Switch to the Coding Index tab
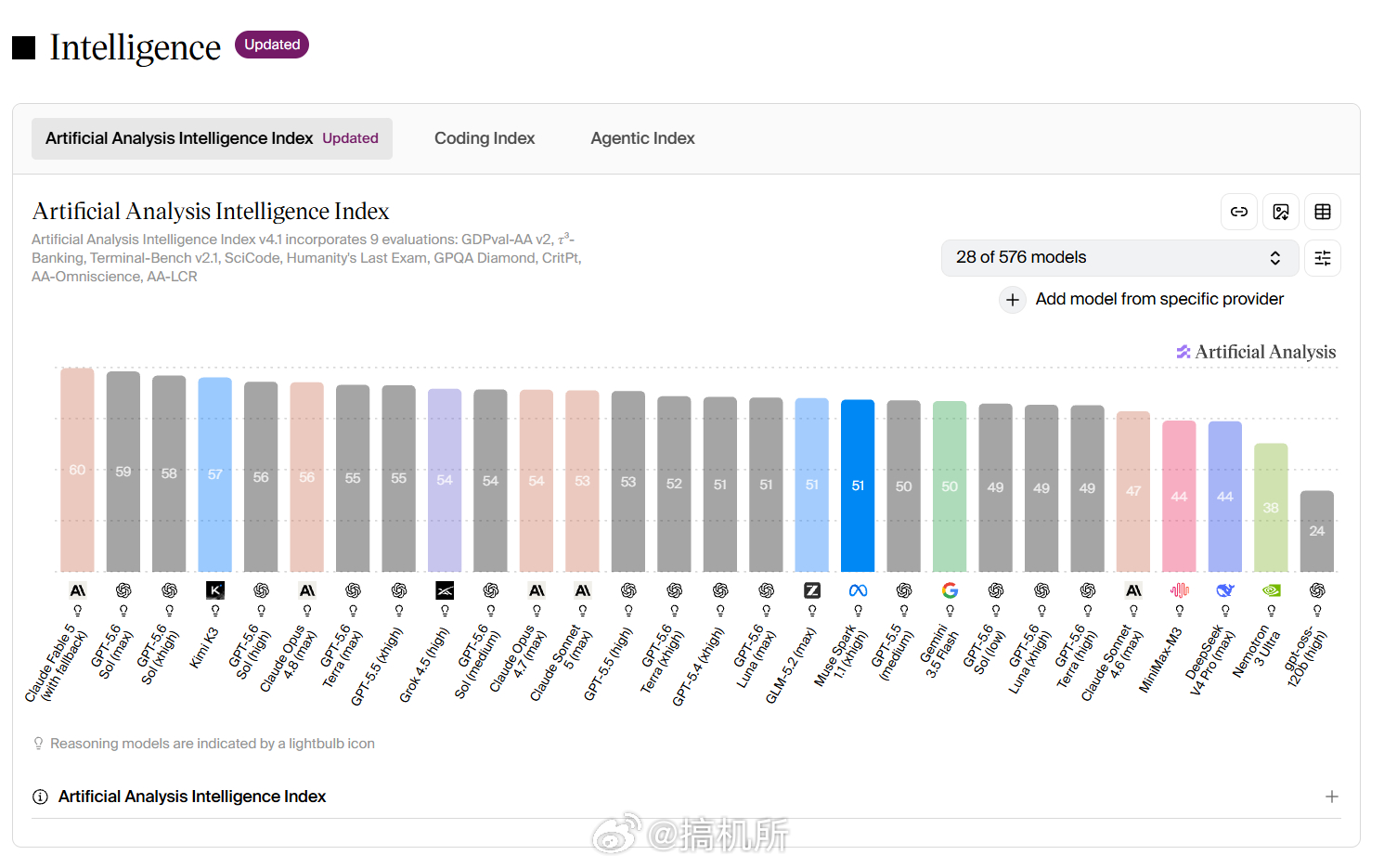 pyautogui.click(x=485, y=138)
